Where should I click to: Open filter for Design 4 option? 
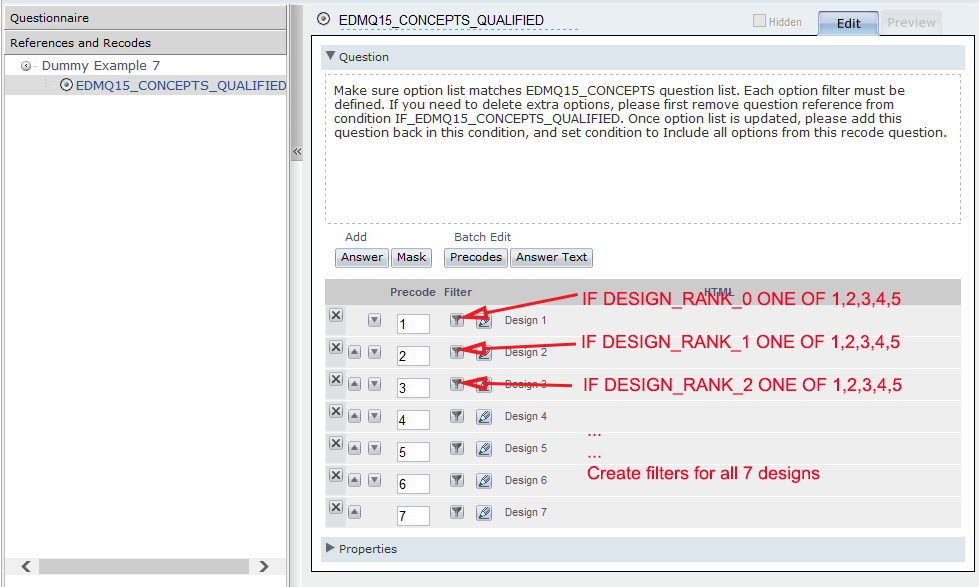click(x=457, y=416)
